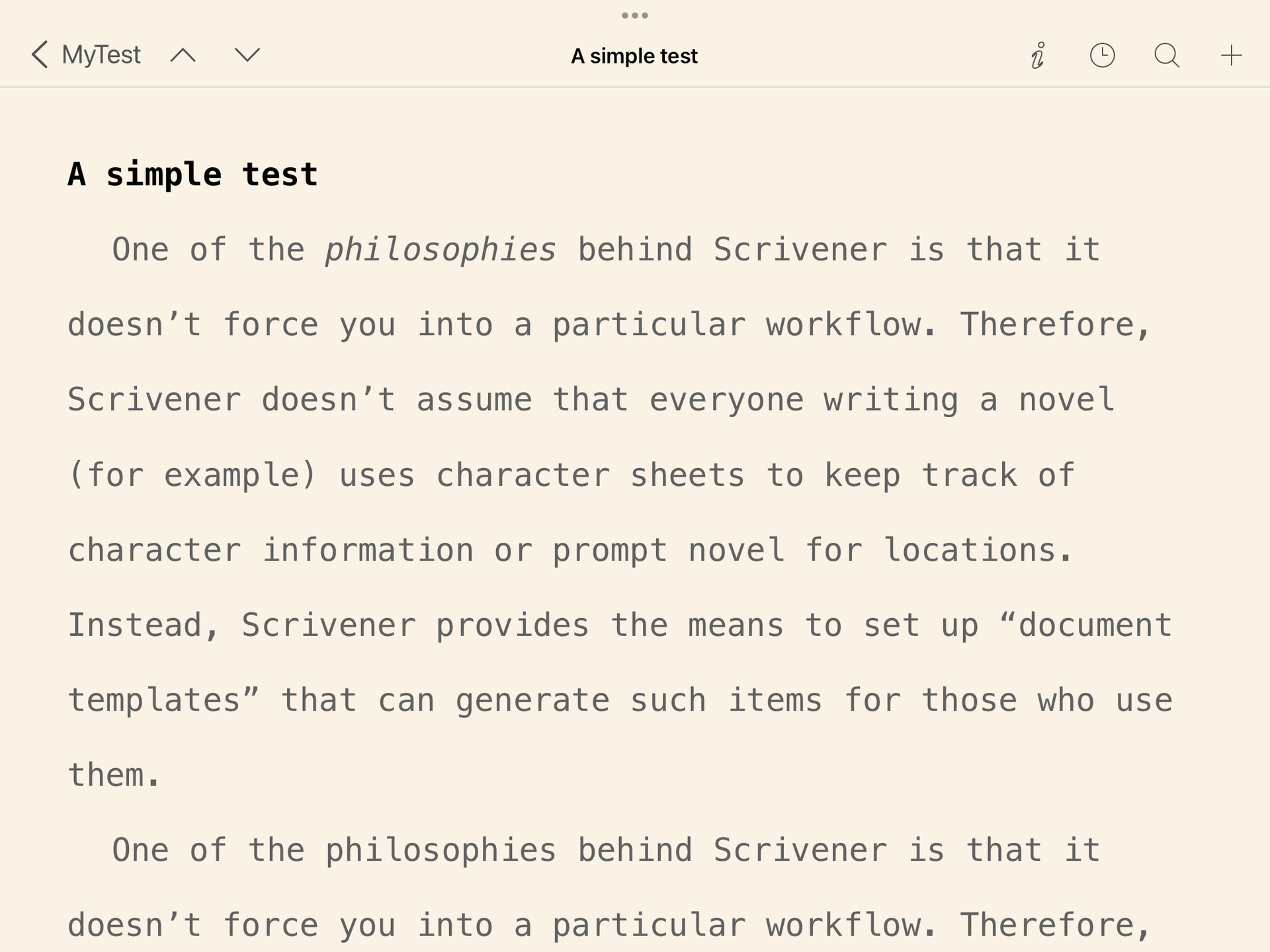This screenshot has height=952, width=1270.
Task: Place cursor on the italic word "philosophies"
Action: pos(441,250)
